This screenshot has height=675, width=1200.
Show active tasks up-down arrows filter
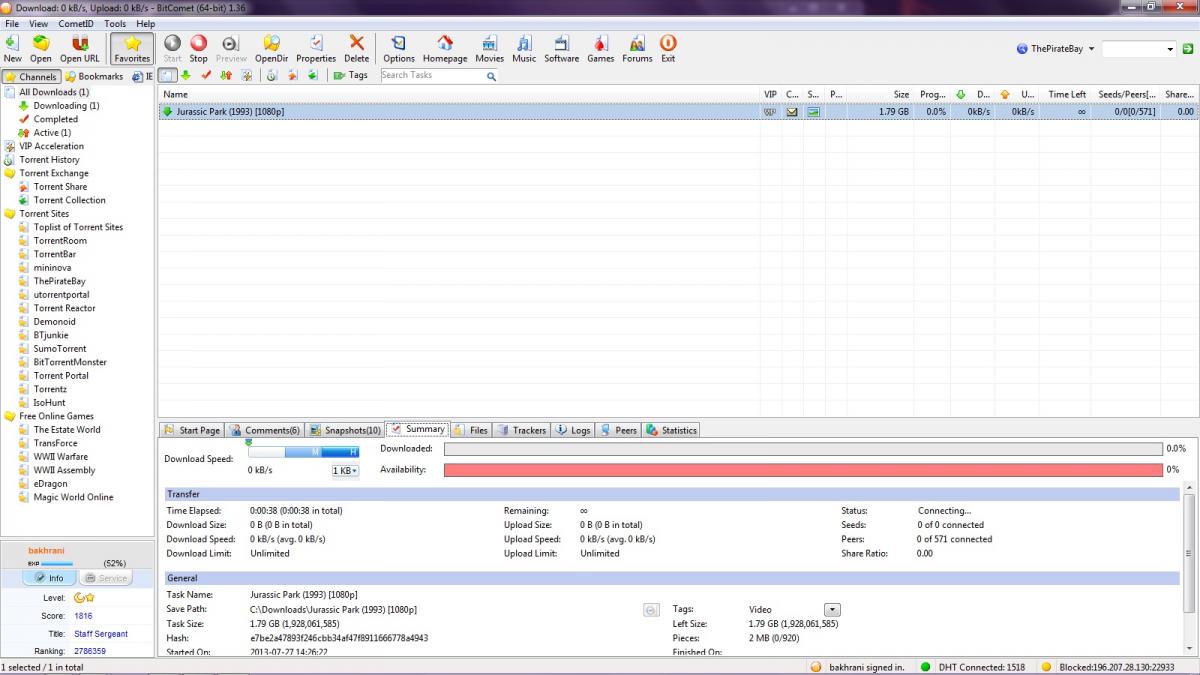coord(226,75)
